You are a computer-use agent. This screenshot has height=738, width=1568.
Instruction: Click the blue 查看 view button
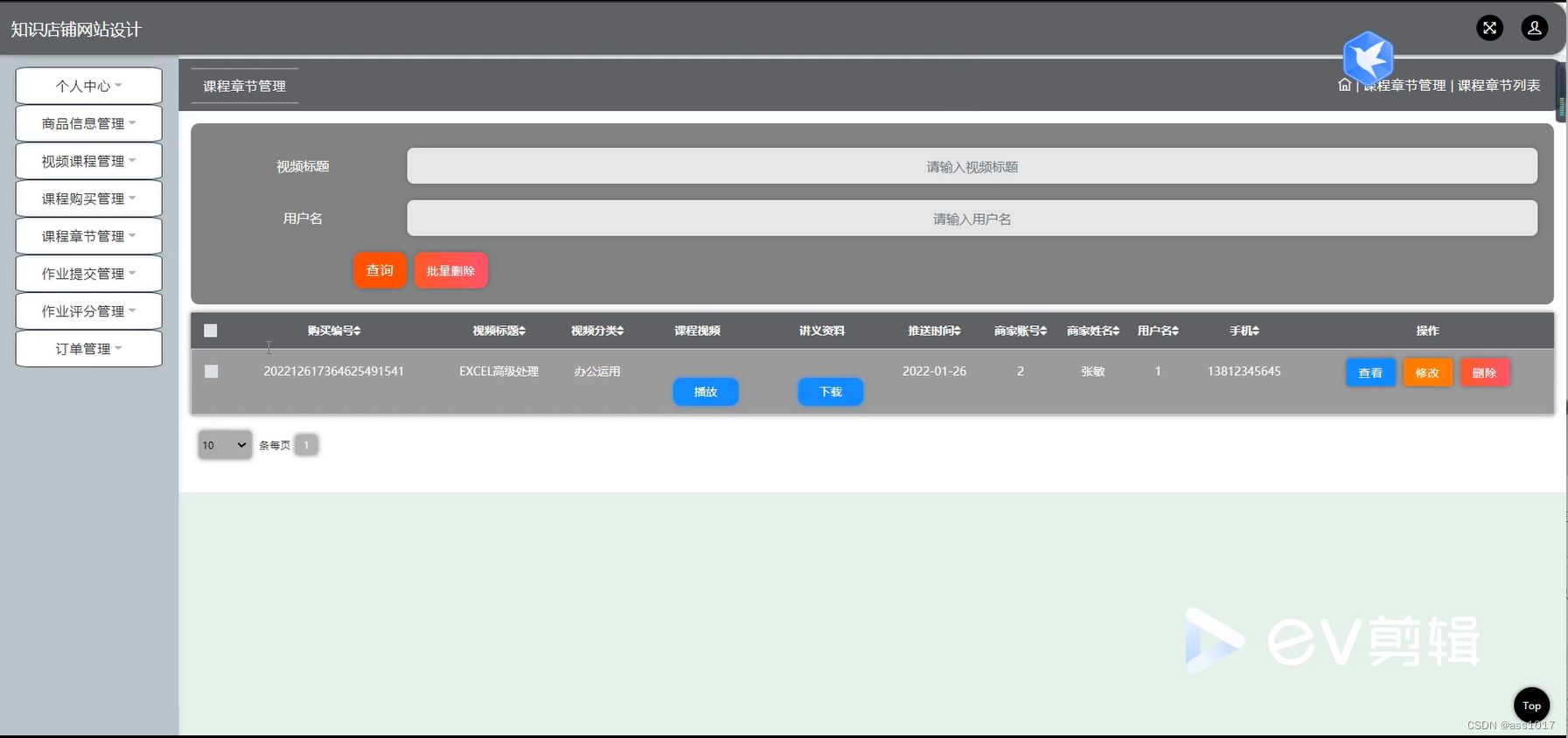(1370, 372)
